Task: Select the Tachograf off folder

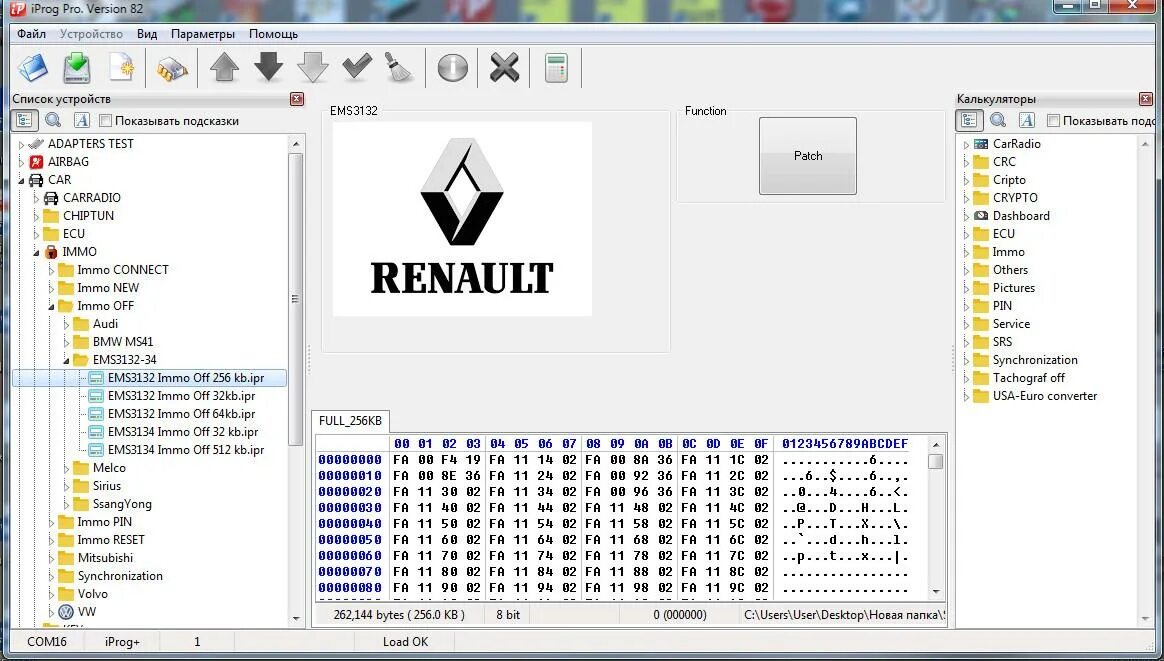Action: 1028,378
